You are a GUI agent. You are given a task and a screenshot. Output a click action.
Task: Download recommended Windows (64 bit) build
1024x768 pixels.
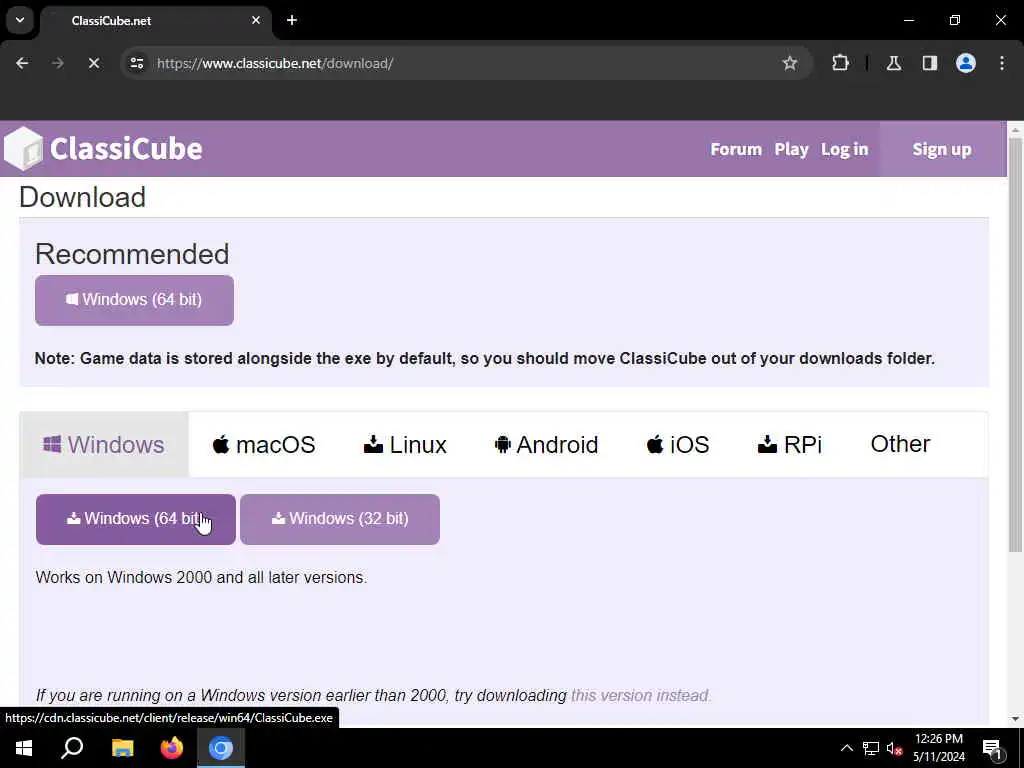135,300
